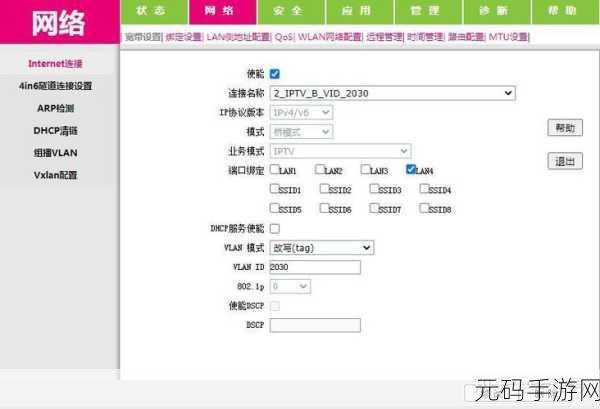This screenshot has height=409, width=600.
Task: Switch to the 应用 top tab
Action: coord(359,11)
